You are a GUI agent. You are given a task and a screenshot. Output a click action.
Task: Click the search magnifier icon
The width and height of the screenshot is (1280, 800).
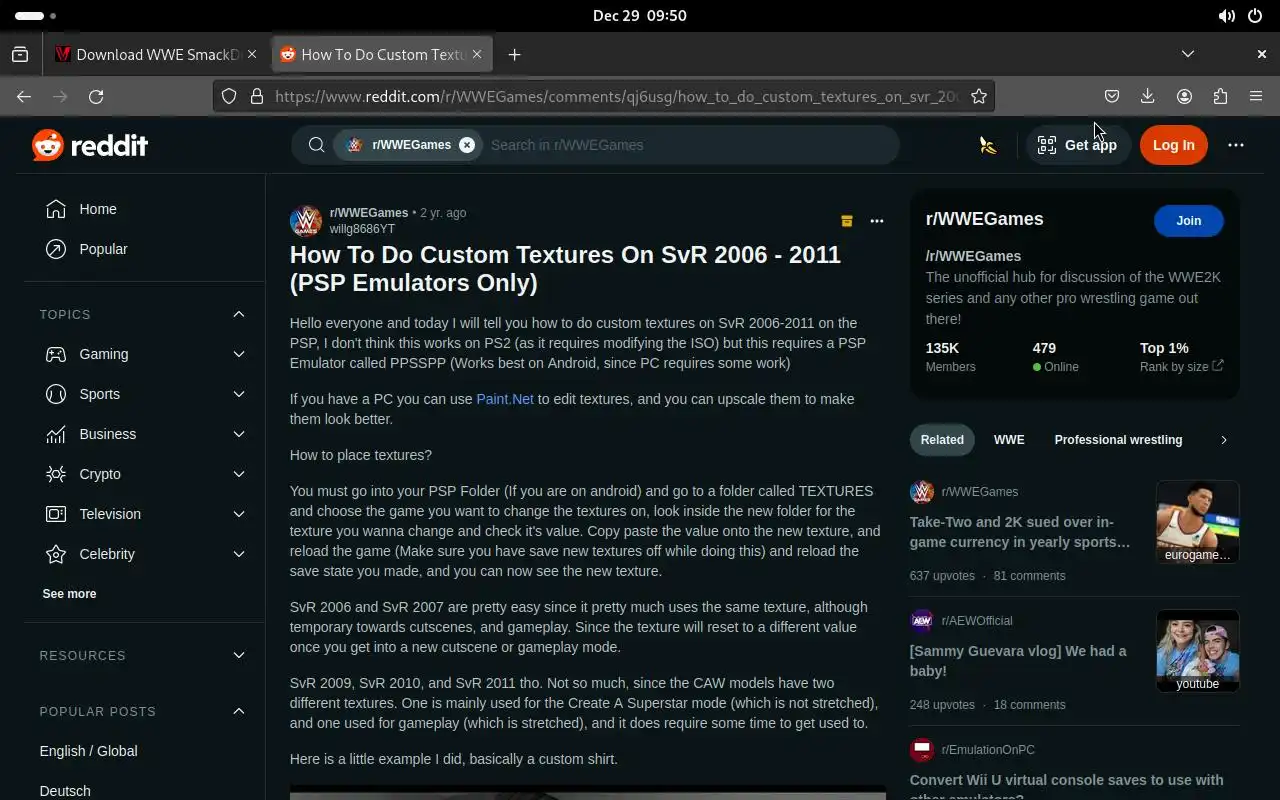click(x=316, y=145)
